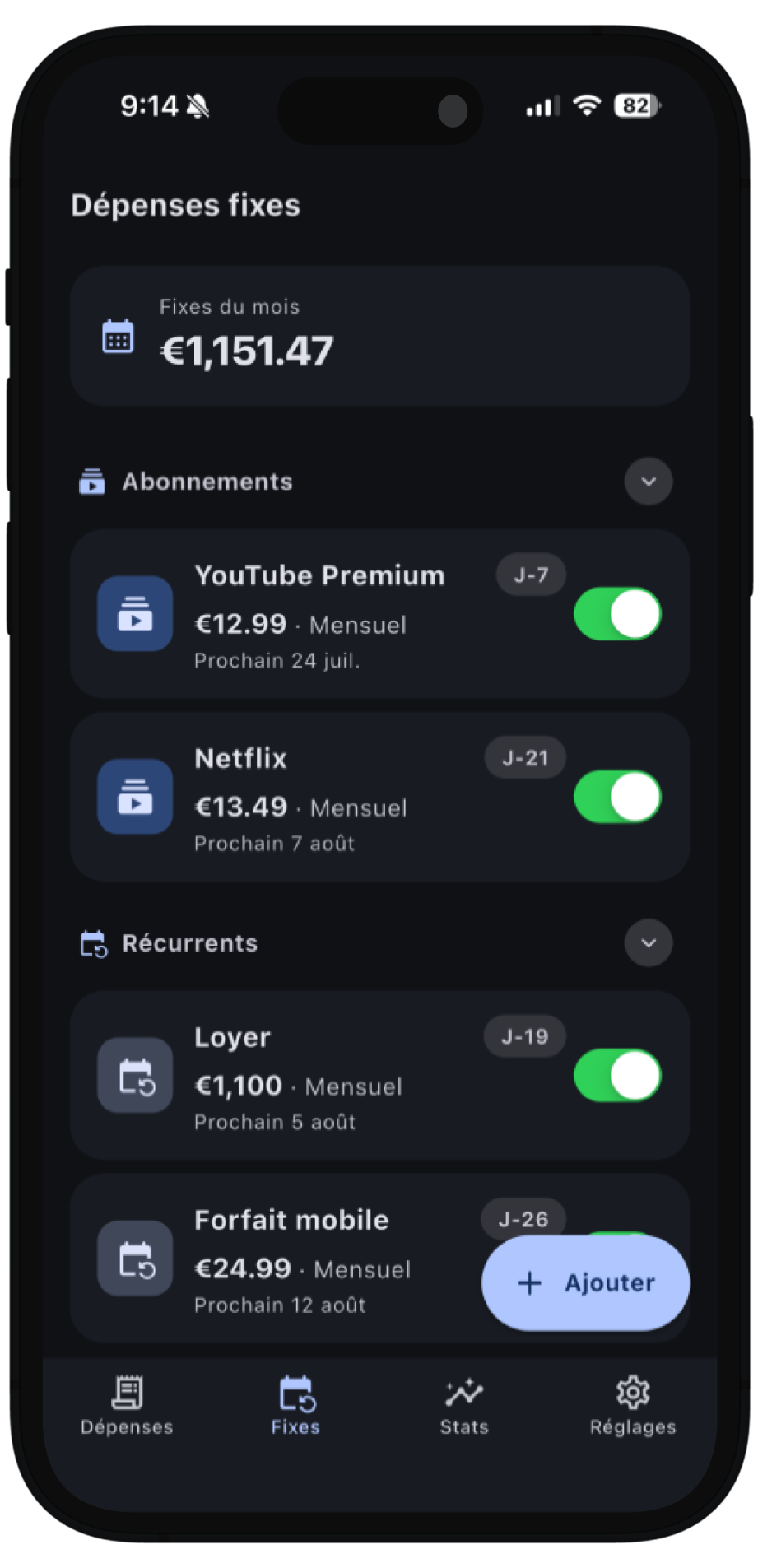Disable the YouTube Premium toggle
This screenshot has width=758, height=1568.
(x=618, y=614)
